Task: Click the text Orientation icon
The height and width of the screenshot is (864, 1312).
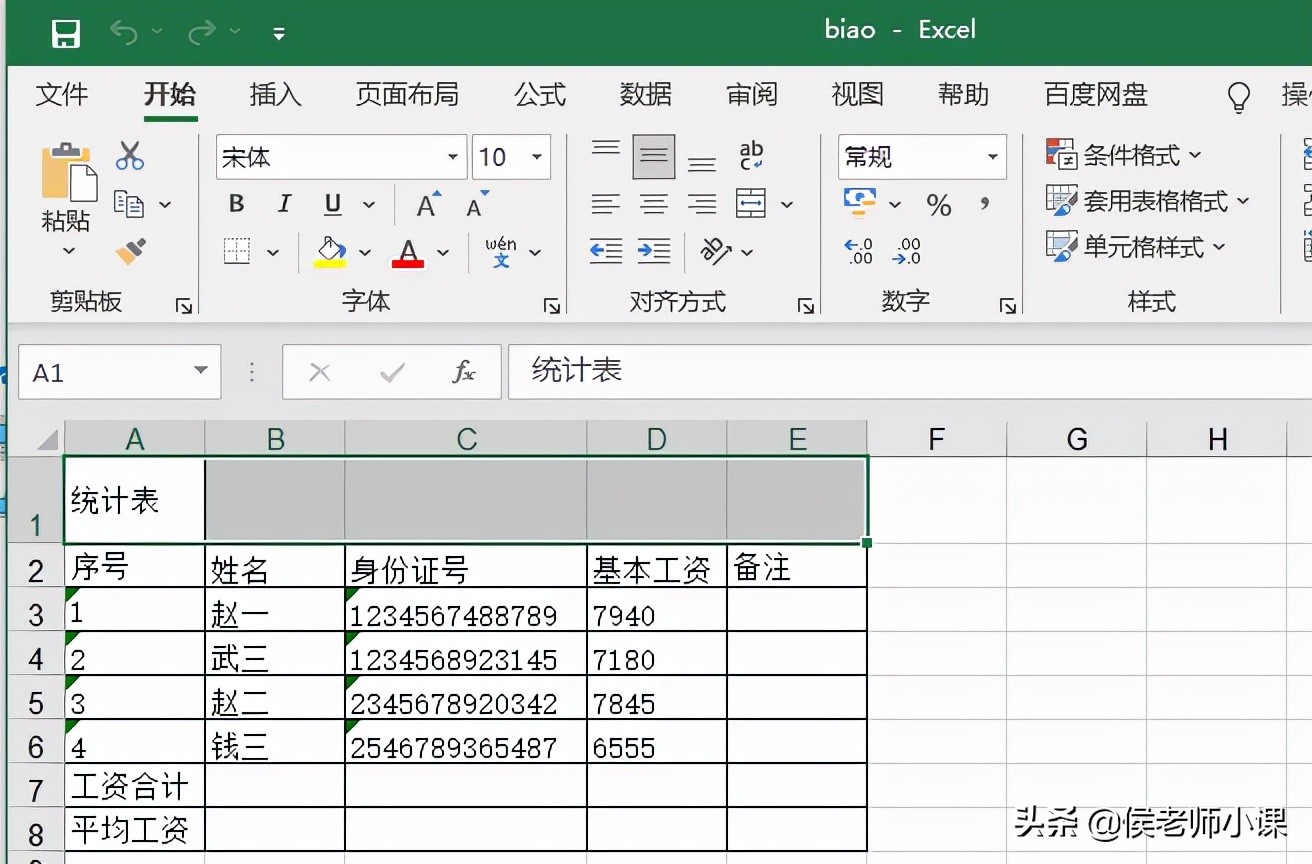Action: click(x=715, y=250)
